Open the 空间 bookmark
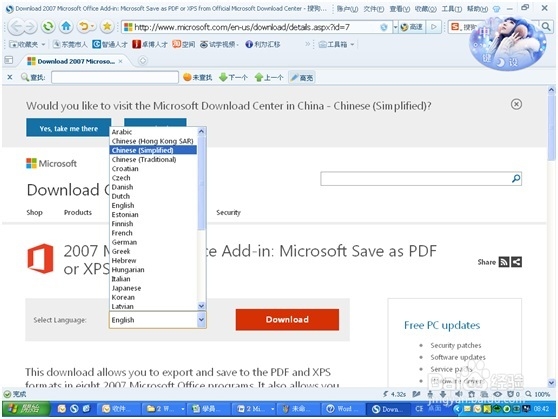Screen dimensions: 558x419 pyautogui.click(x=184, y=44)
